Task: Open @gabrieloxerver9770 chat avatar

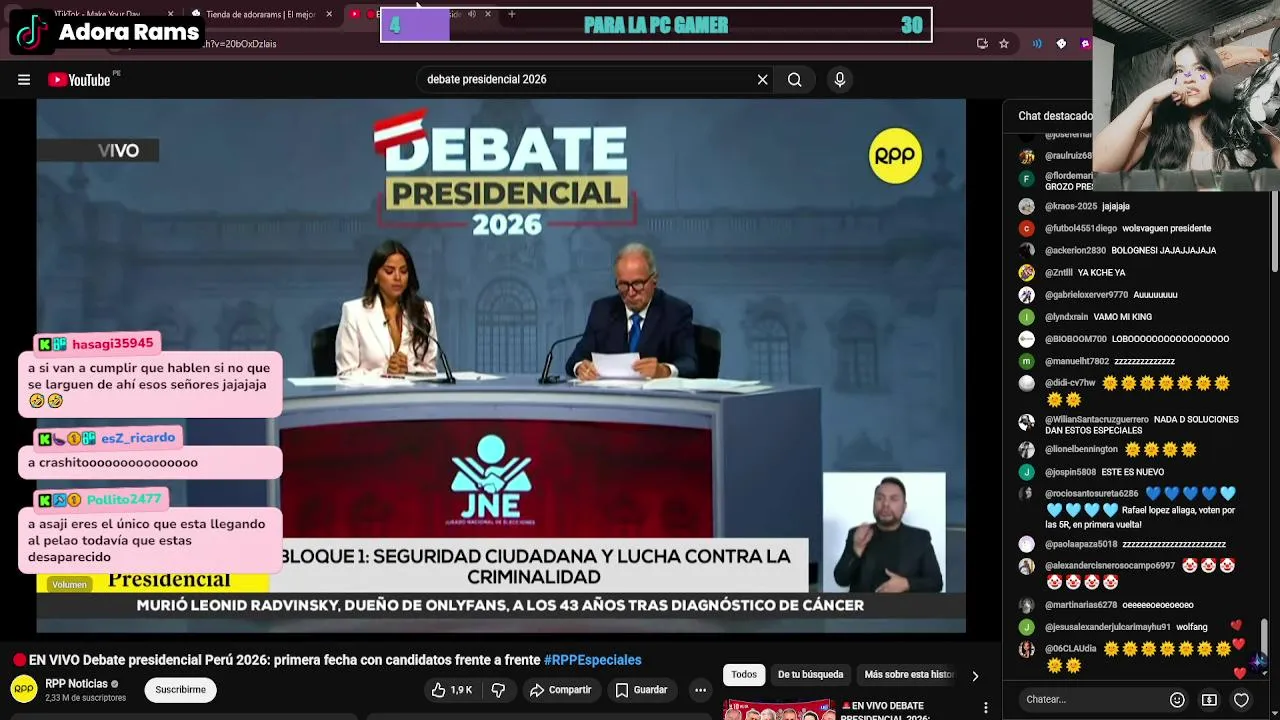Action: [1026, 294]
